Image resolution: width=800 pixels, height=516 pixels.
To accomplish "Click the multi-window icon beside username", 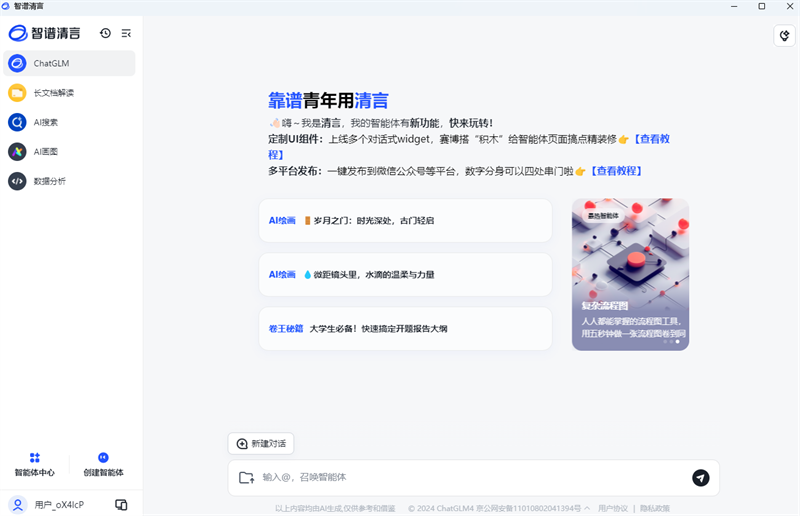I will click(x=121, y=504).
